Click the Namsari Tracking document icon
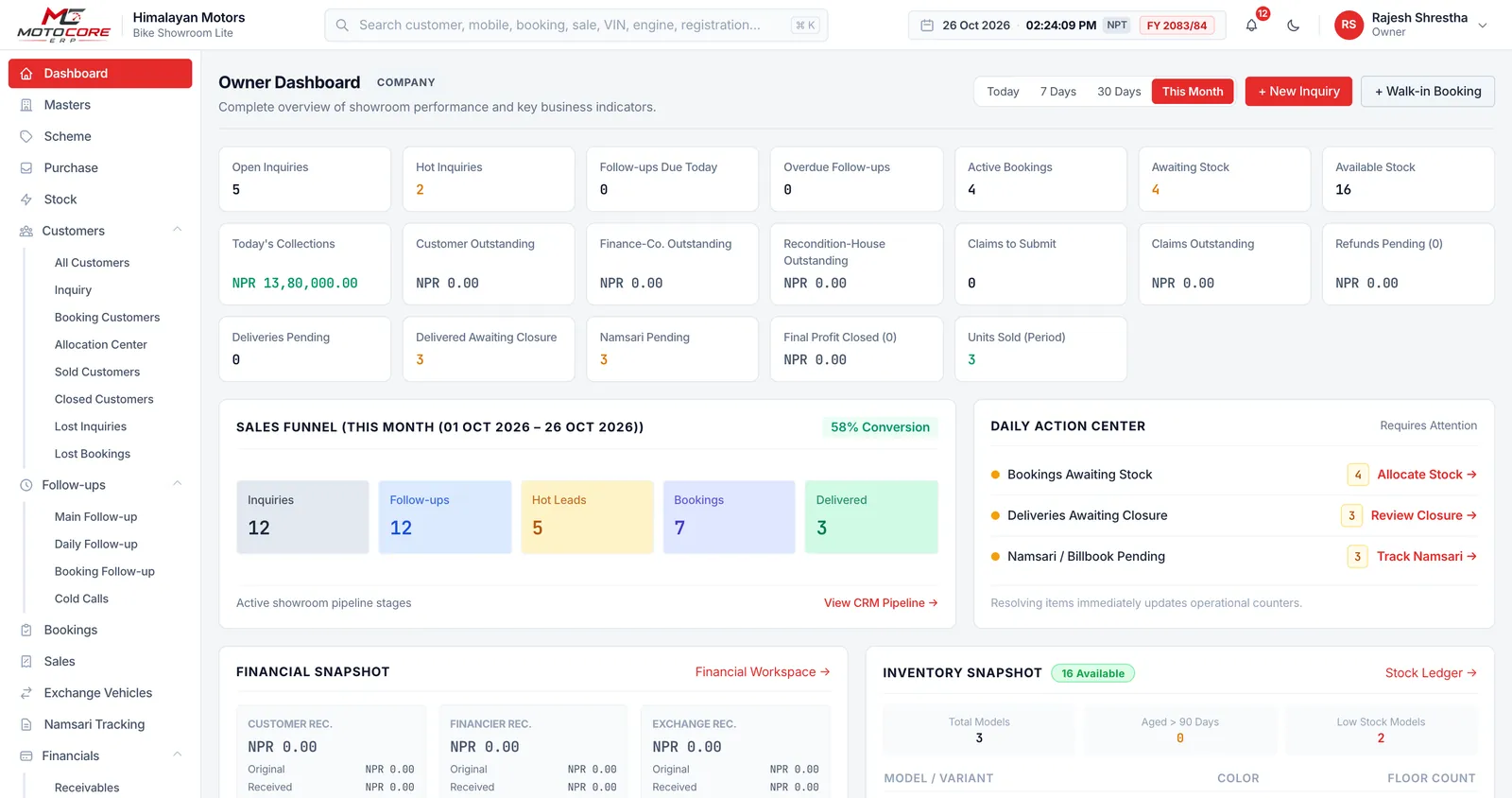The height and width of the screenshot is (798, 1512). [26, 724]
